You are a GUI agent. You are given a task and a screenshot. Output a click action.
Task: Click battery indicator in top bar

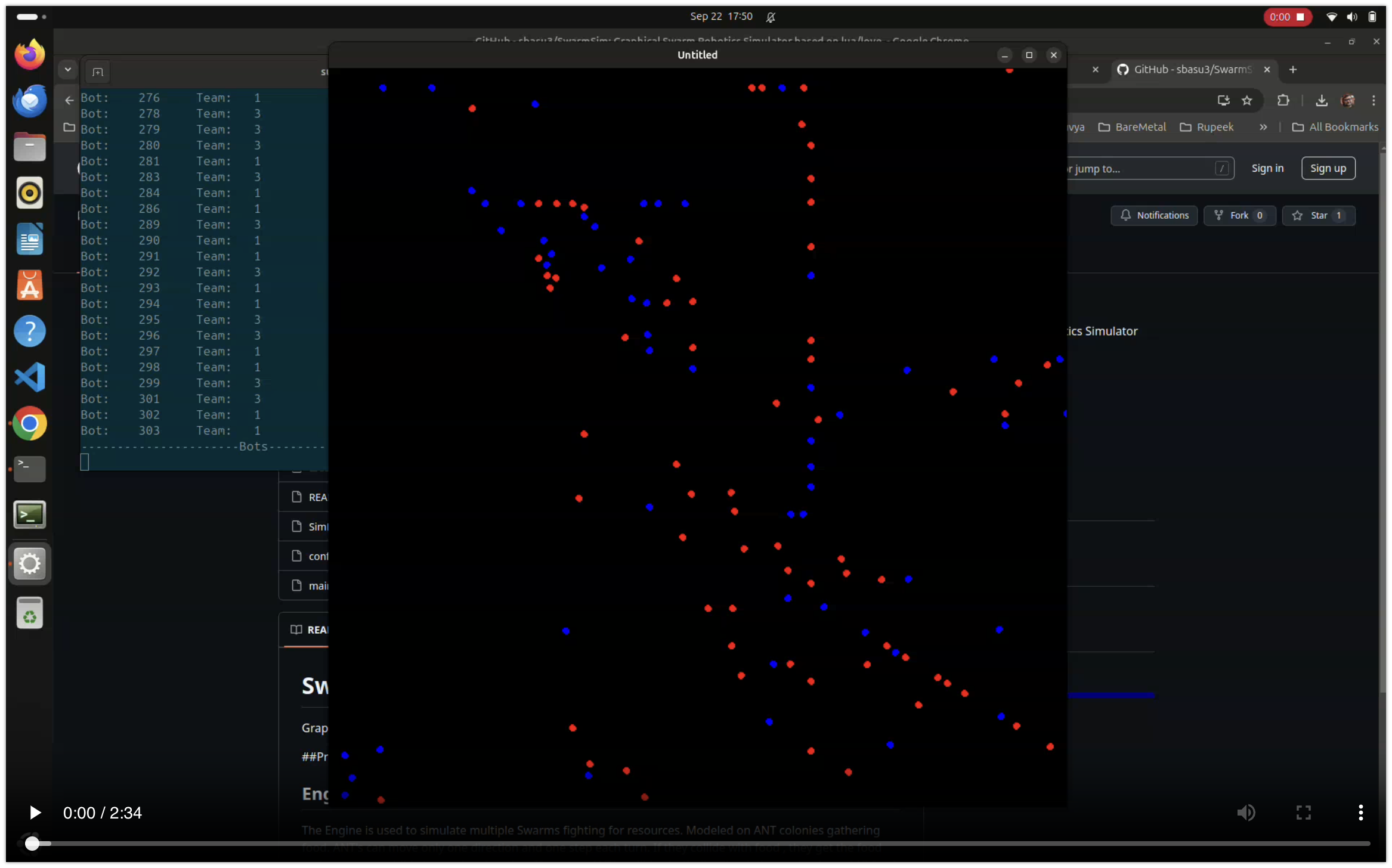[x=1372, y=17]
